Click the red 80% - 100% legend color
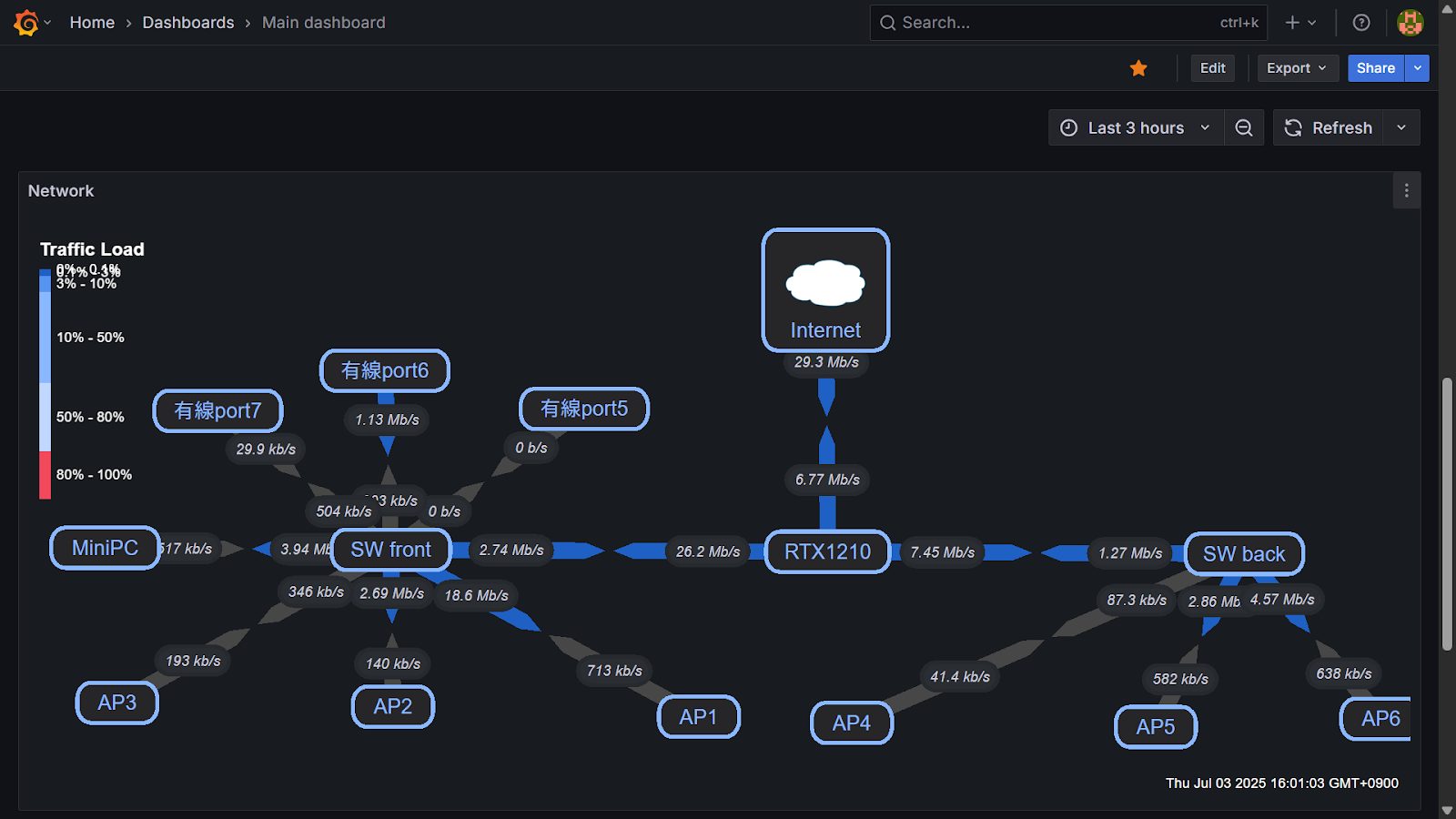 pos(45,475)
